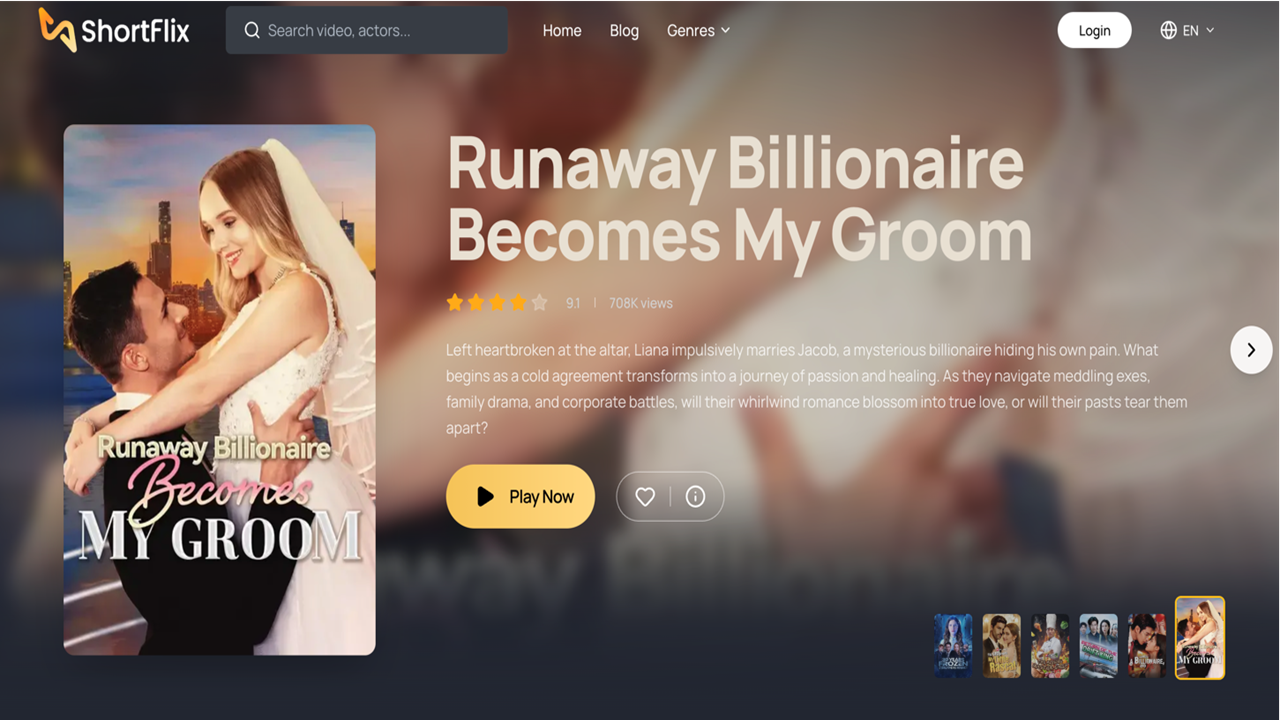
Task: Advance carousel with the right arrow
Action: (1251, 350)
